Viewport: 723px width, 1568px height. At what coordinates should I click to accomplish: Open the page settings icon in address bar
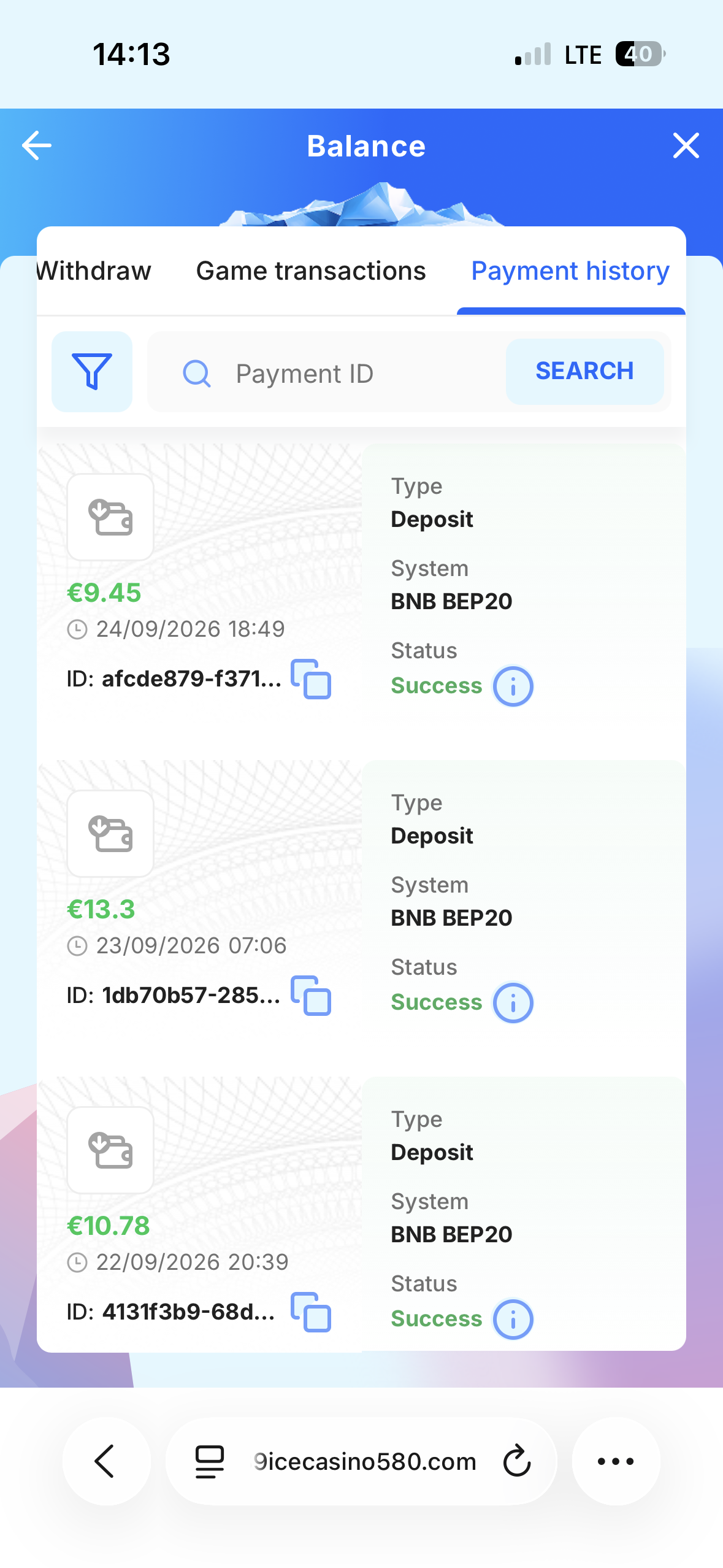[x=210, y=1461]
